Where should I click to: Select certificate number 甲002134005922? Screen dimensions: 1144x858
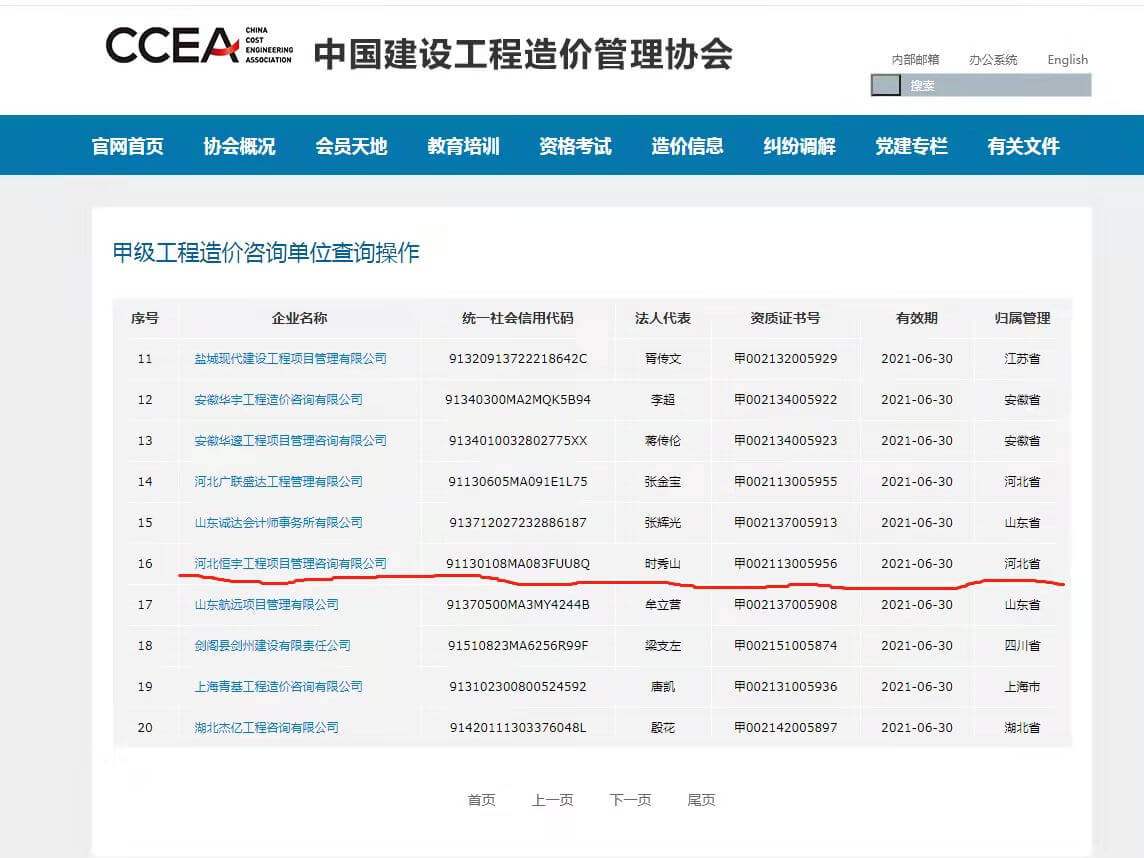(x=785, y=399)
